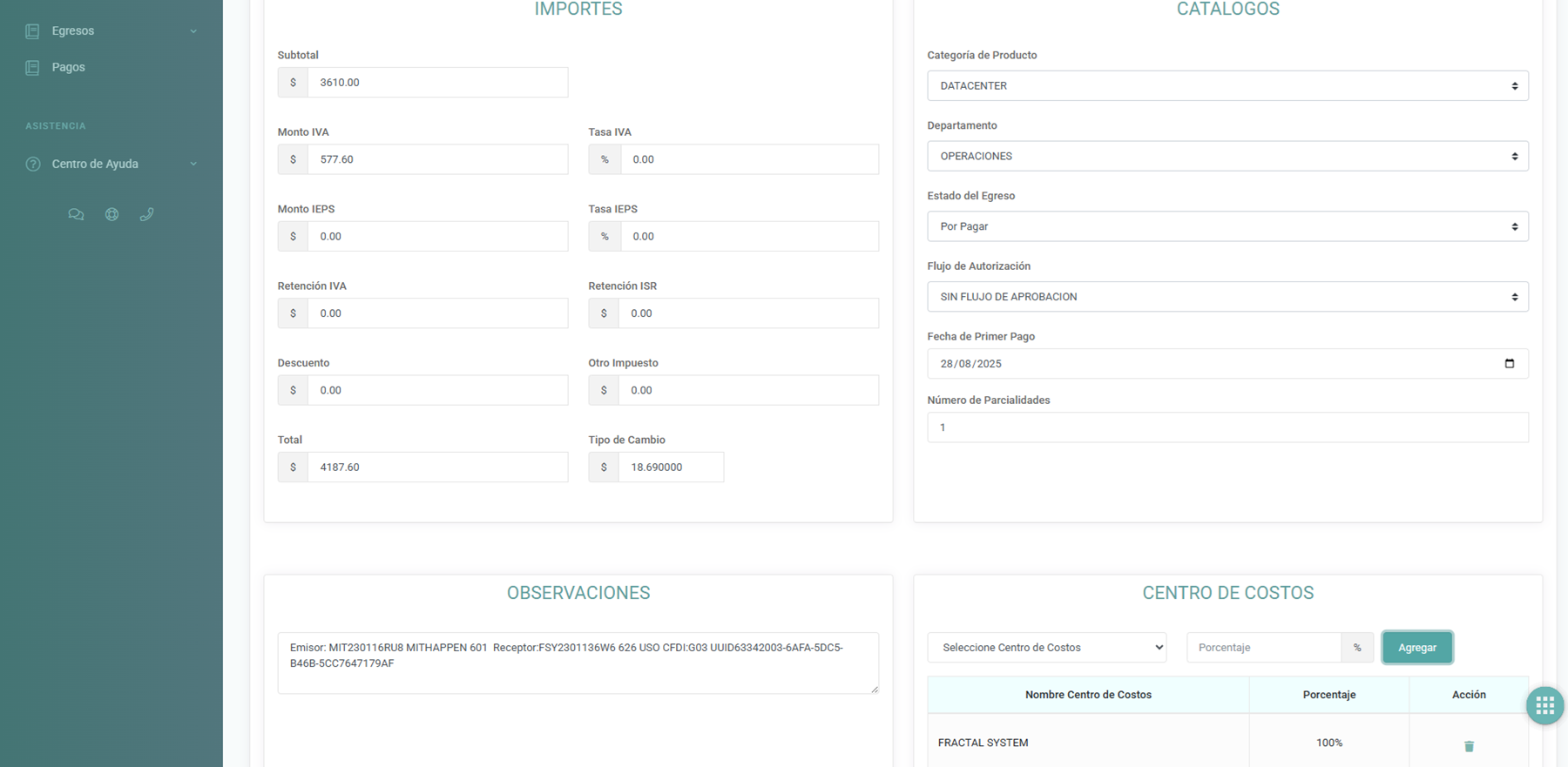The width and height of the screenshot is (1568, 767).
Task: Choose a cost center from Seleccione Centro de Costos
Action: (1046, 648)
